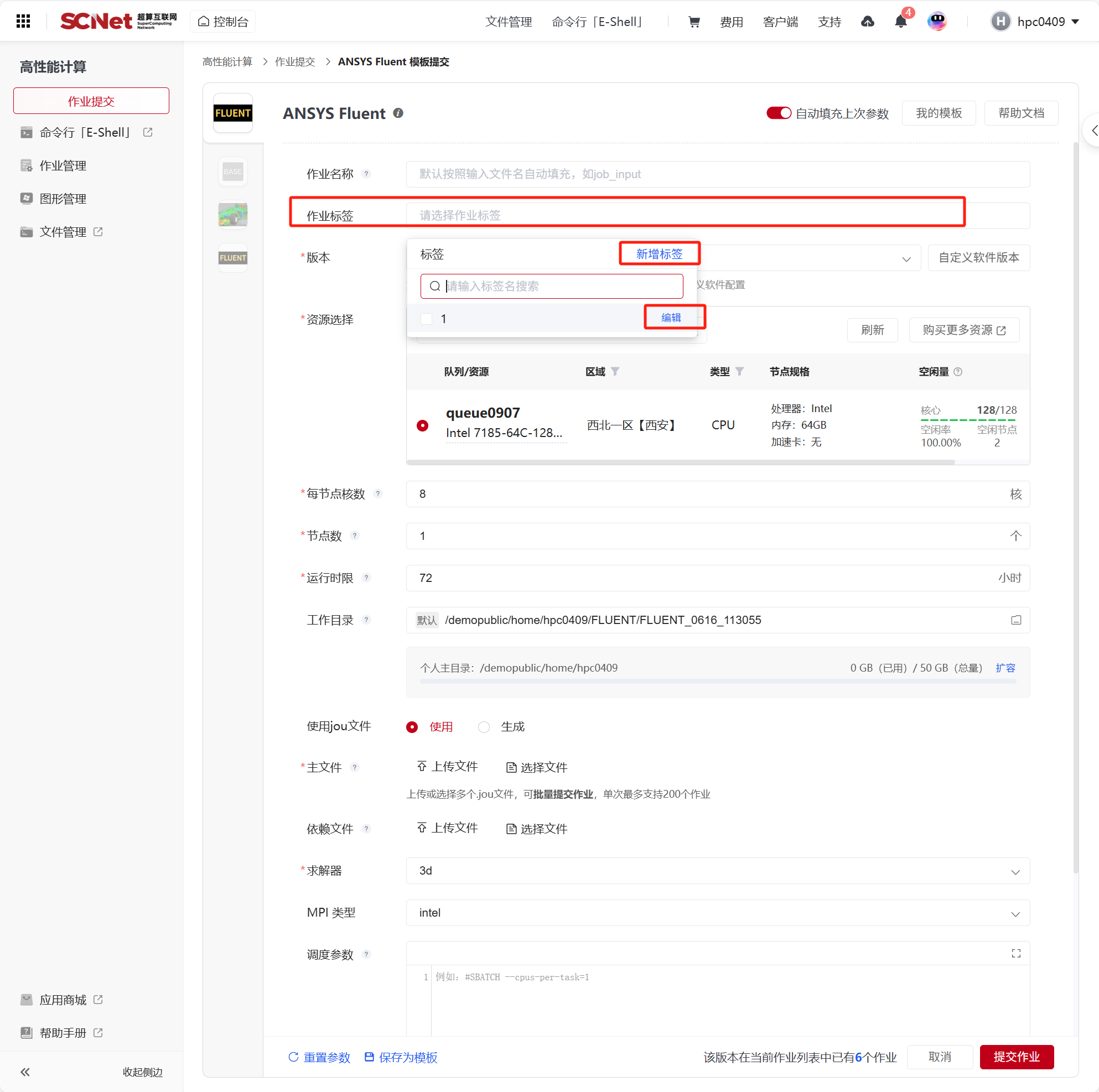Open the 求解器 3d dropdown
Screen dimensions: 1099x1092
tap(718, 871)
